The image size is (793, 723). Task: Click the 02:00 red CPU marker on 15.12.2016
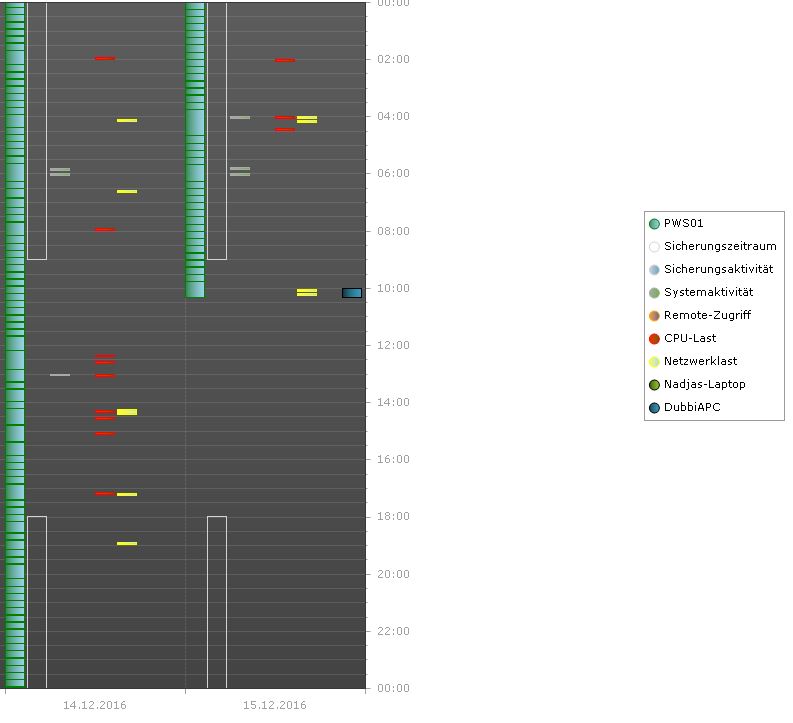[285, 60]
